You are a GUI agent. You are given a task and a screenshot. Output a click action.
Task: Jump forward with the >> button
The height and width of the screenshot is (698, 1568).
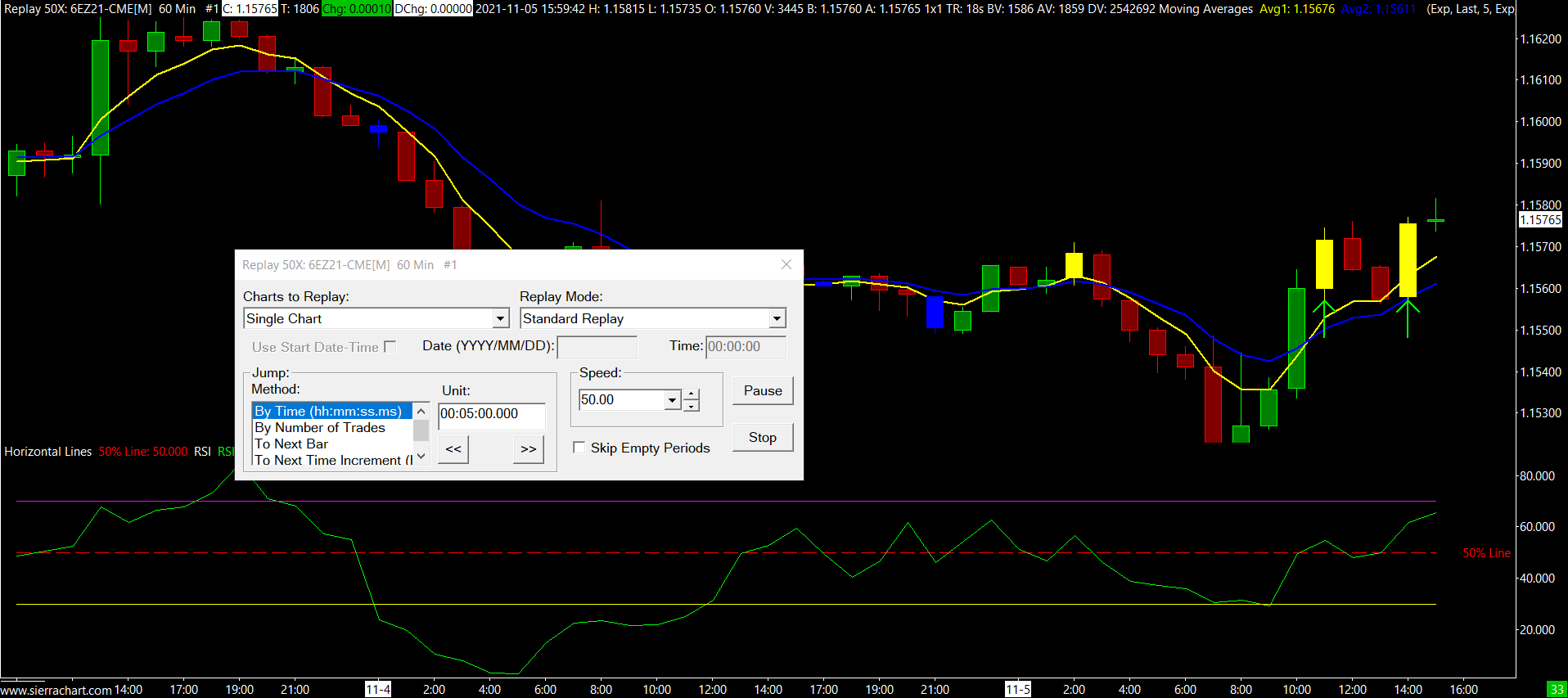point(529,449)
